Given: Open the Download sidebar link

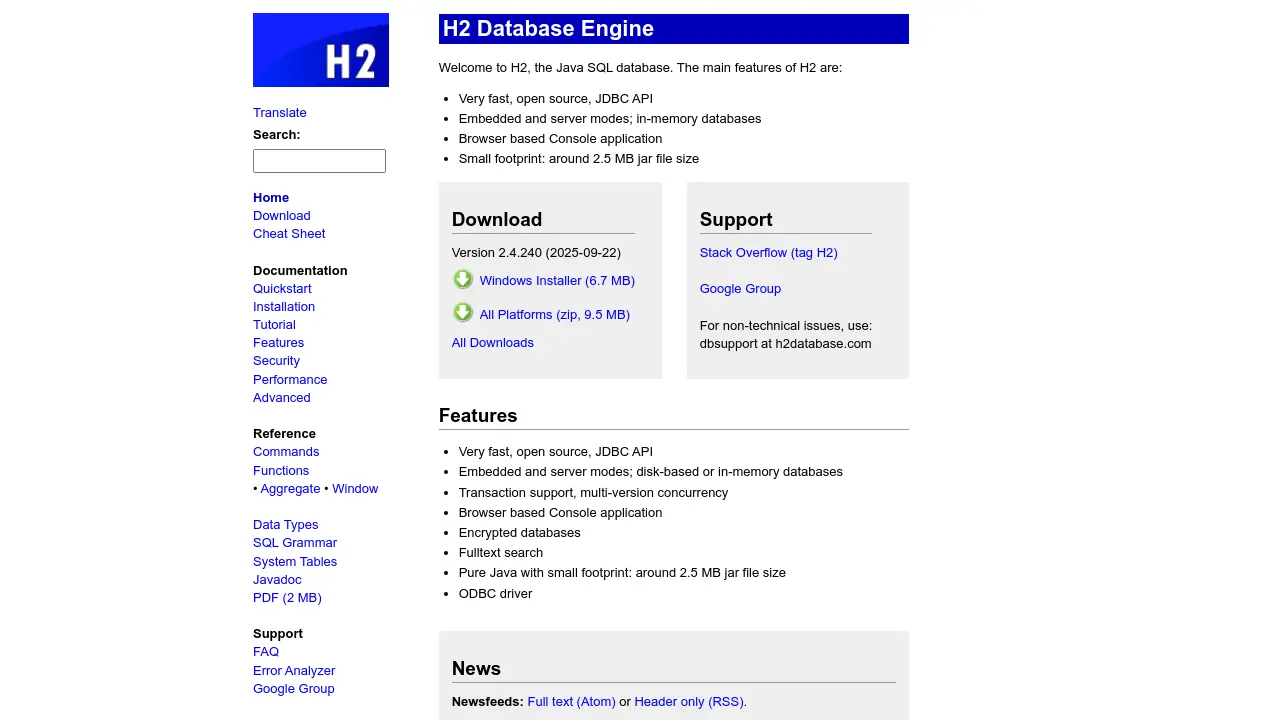Looking at the screenshot, I should click(x=282, y=216).
